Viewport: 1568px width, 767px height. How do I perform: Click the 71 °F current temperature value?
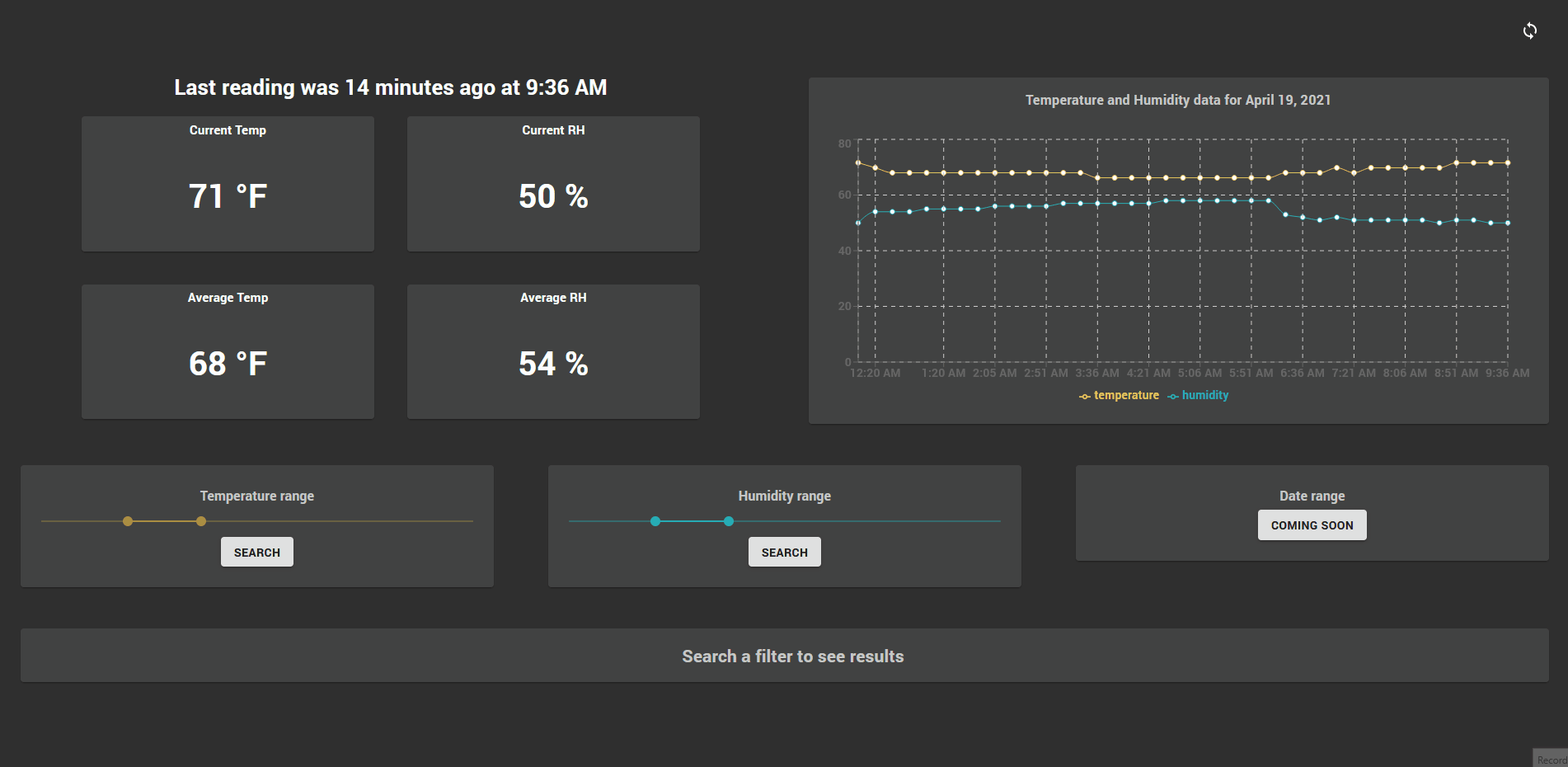228,196
